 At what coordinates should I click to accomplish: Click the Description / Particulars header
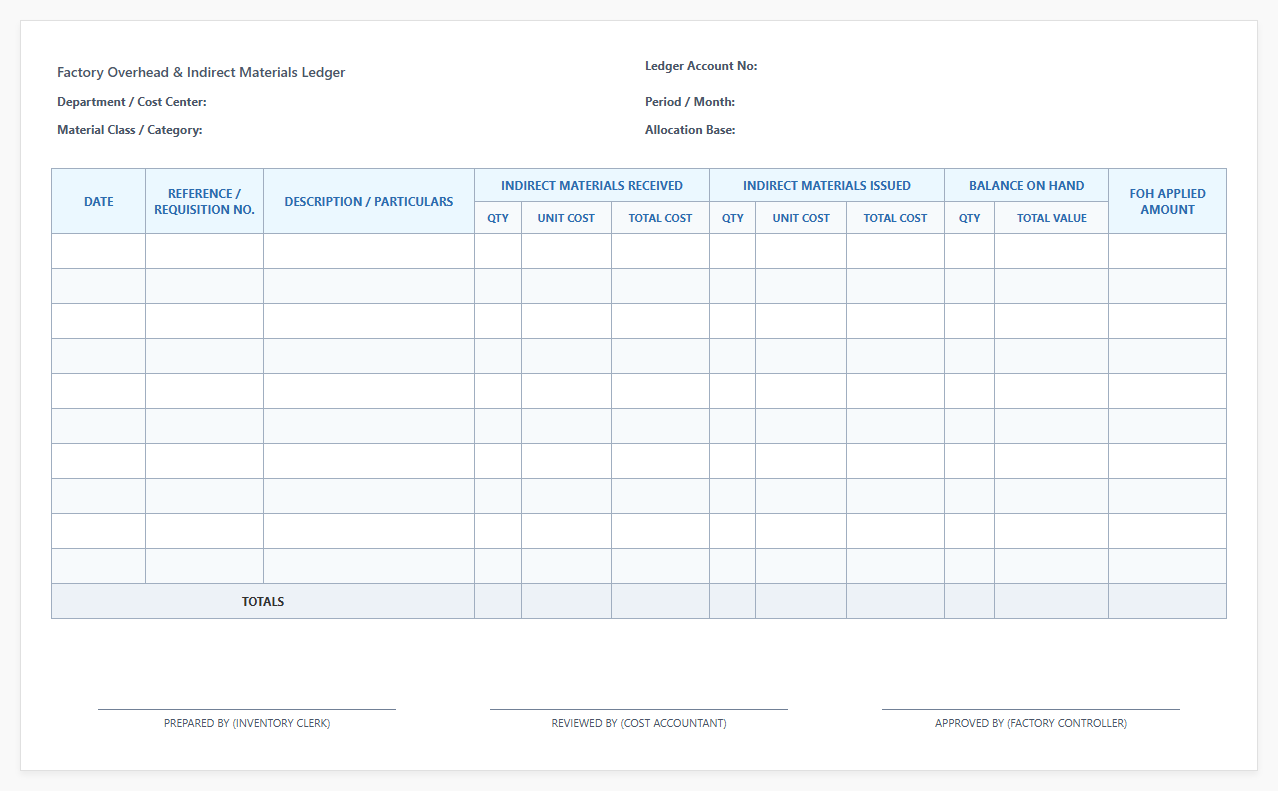(369, 201)
